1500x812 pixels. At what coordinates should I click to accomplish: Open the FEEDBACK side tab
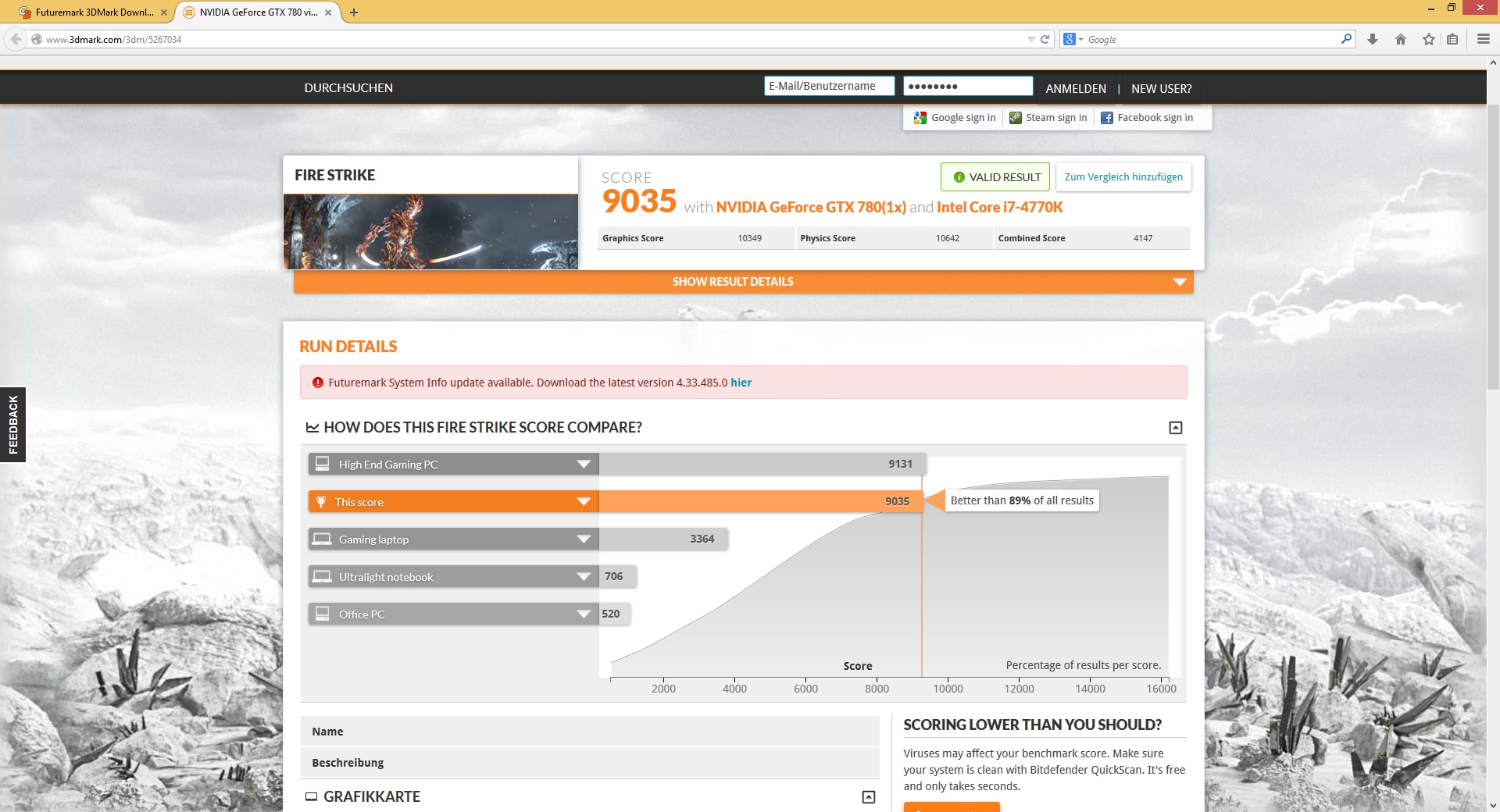[x=13, y=425]
